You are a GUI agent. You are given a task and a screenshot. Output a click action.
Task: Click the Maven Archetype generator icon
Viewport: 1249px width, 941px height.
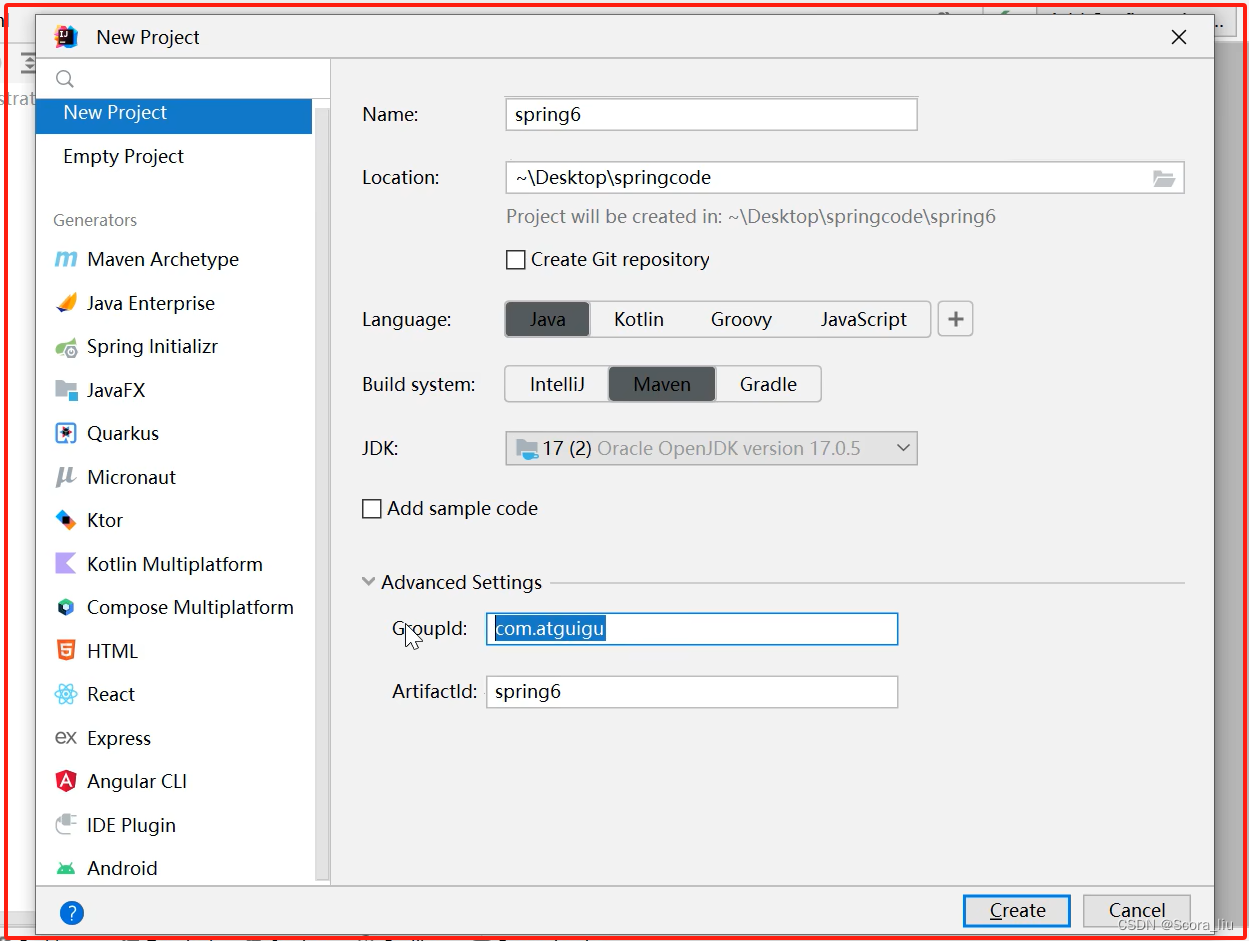(66, 260)
